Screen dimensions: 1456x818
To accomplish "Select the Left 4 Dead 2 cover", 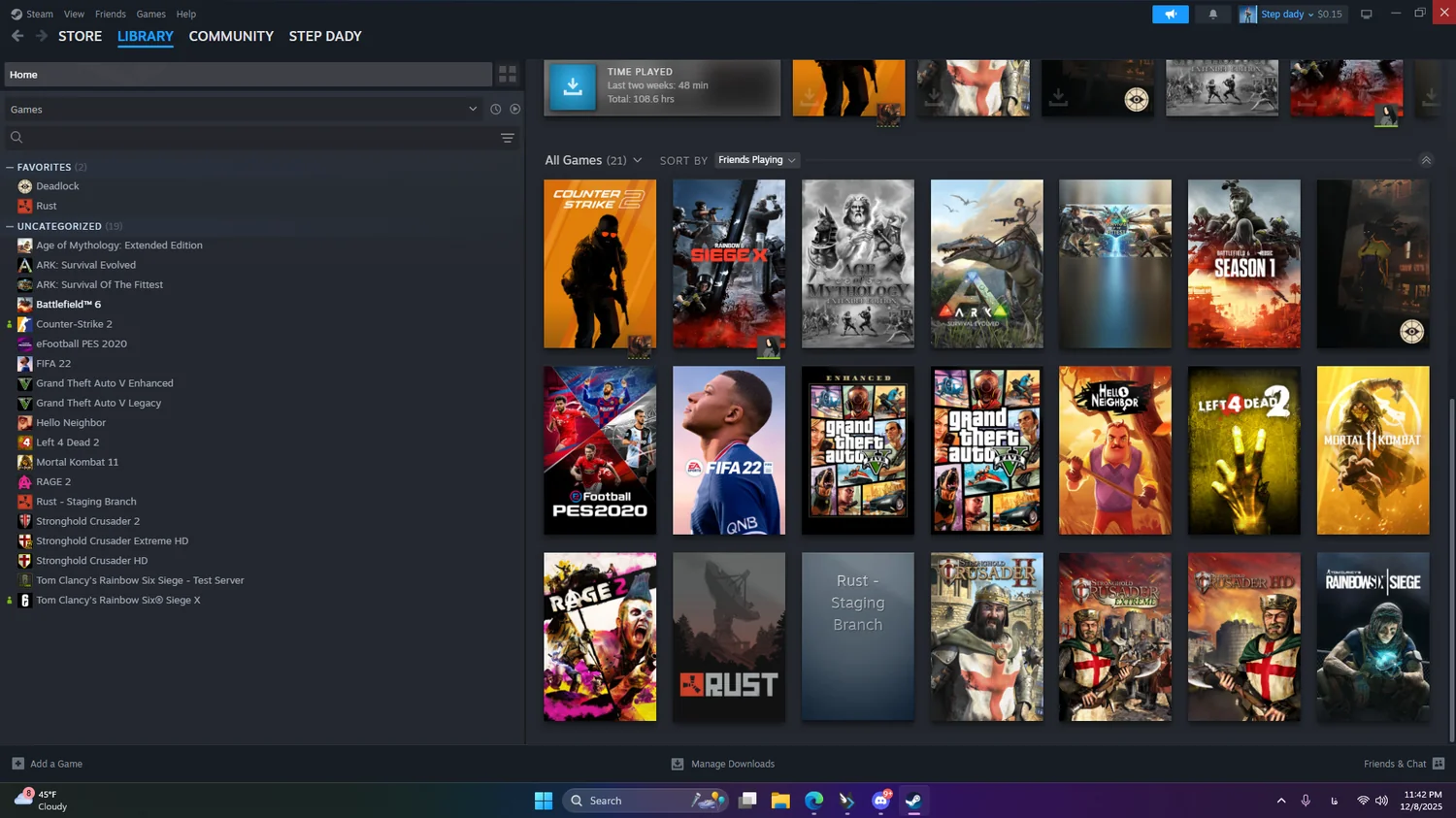I will pyautogui.click(x=1243, y=450).
